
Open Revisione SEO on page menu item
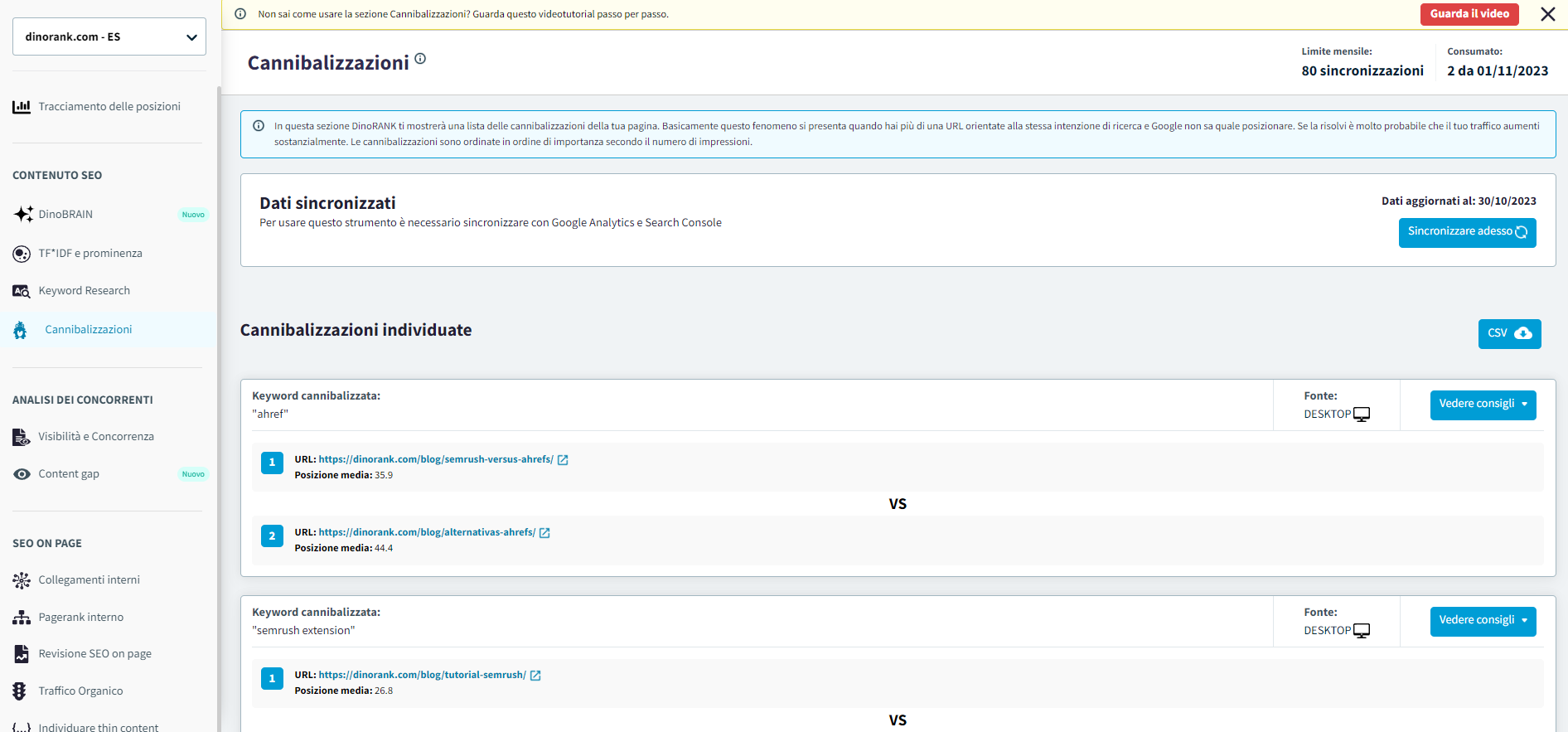(x=94, y=654)
